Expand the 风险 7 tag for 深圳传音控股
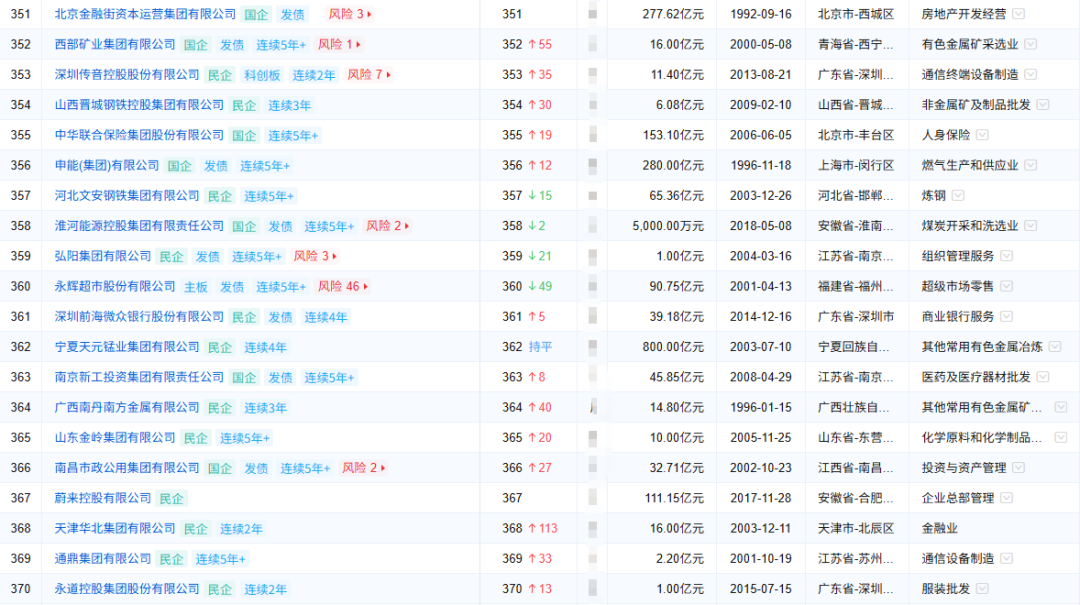 click(368, 74)
